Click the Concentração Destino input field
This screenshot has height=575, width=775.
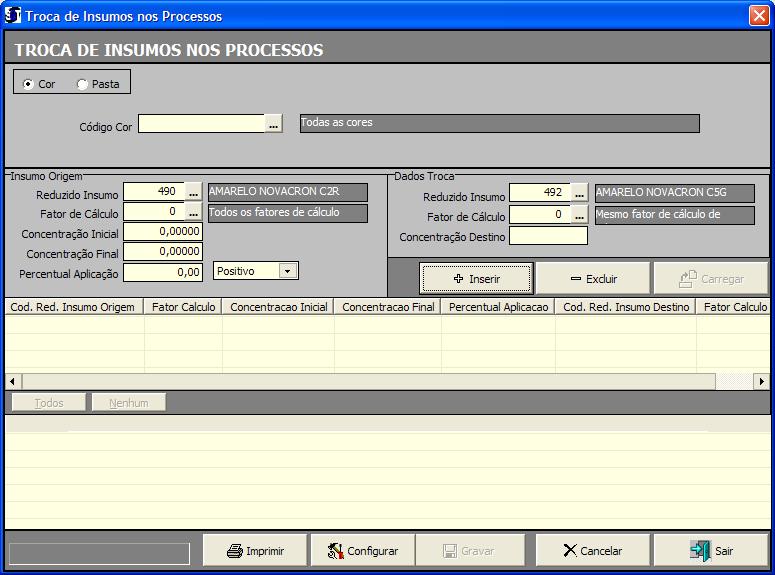[x=548, y=236]
